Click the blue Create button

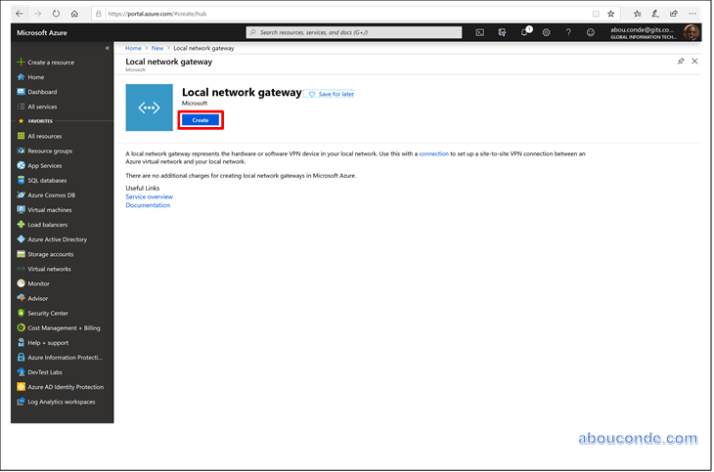click(x=200, y=120)
